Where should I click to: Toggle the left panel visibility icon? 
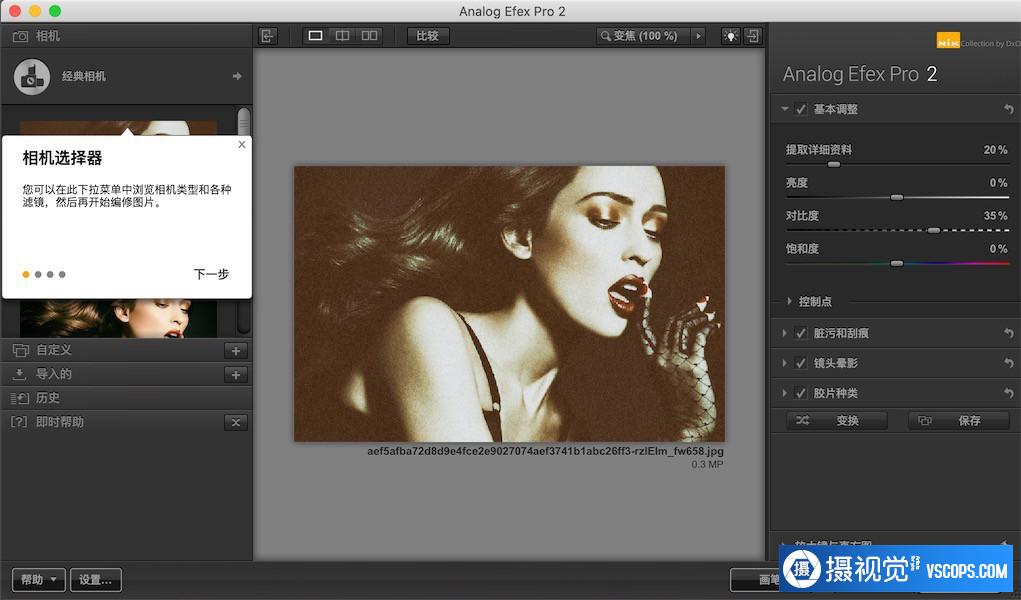pos(268,36)
